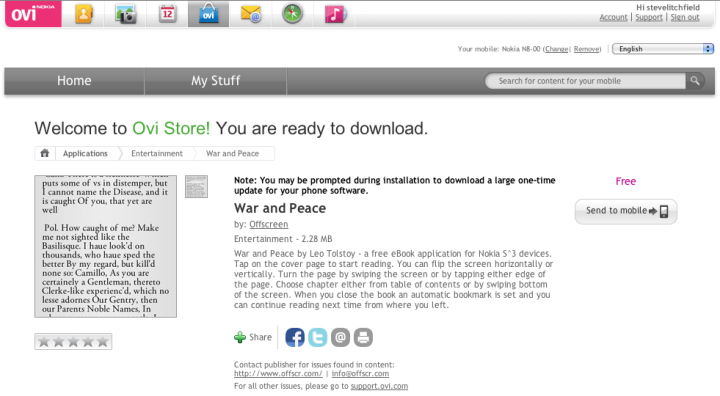This screenshot has width=720, height=396.
Task: Share on Twitter
Action: [318, 337]
